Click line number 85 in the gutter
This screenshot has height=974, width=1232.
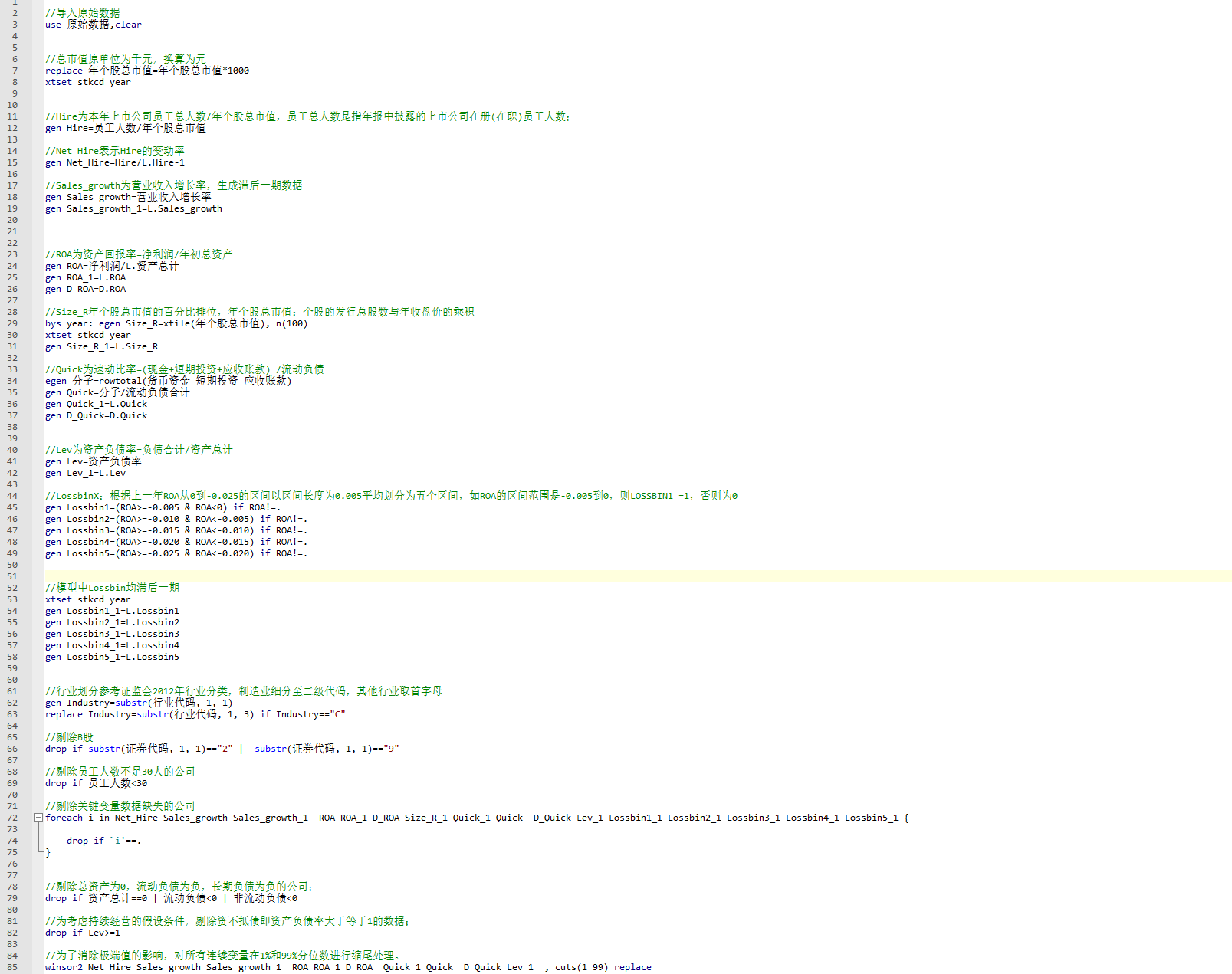pos(12,967)
